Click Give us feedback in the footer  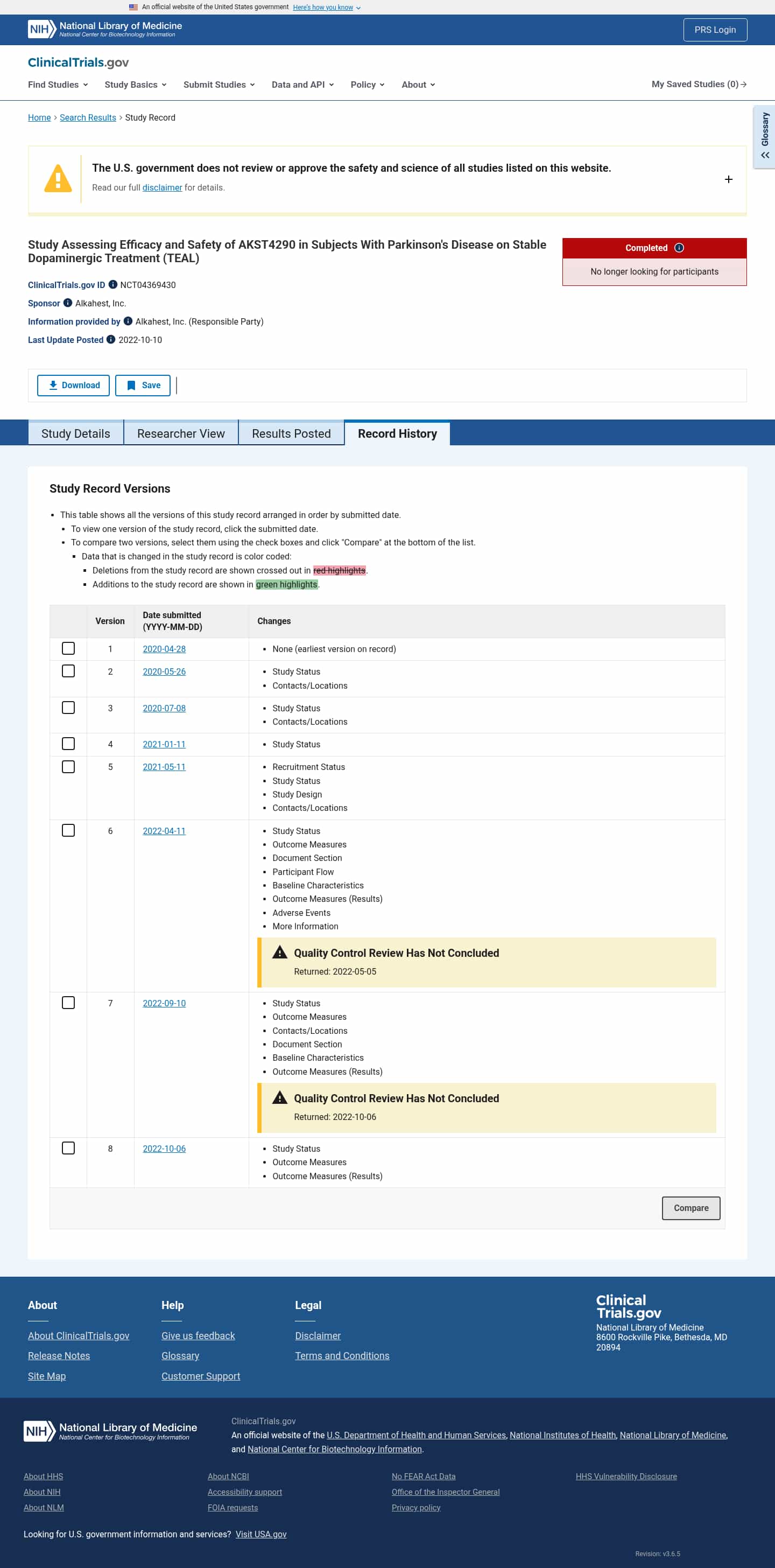[198, 1335]
